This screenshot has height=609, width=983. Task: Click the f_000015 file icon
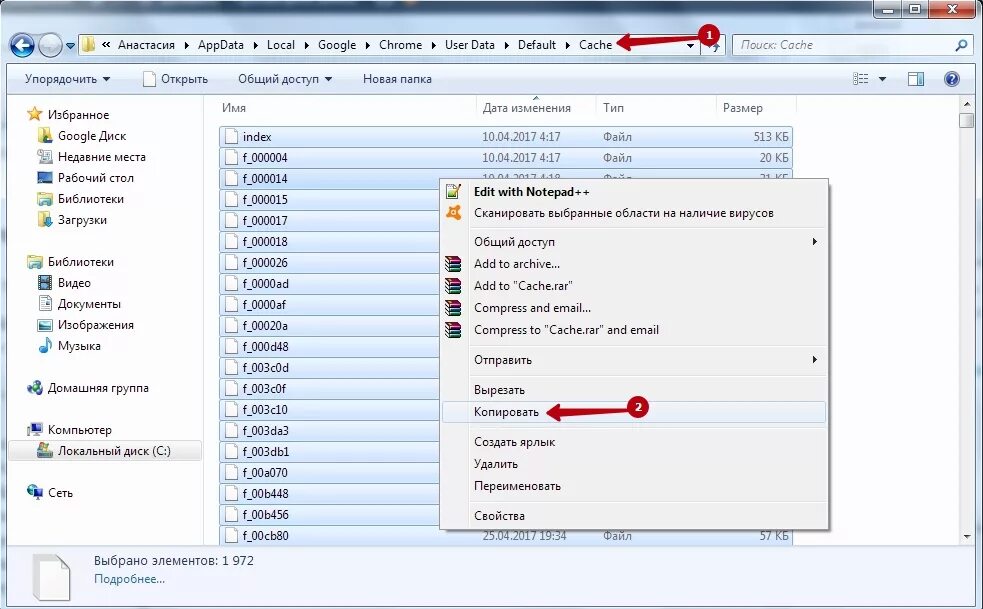click(x=231, y=200)
